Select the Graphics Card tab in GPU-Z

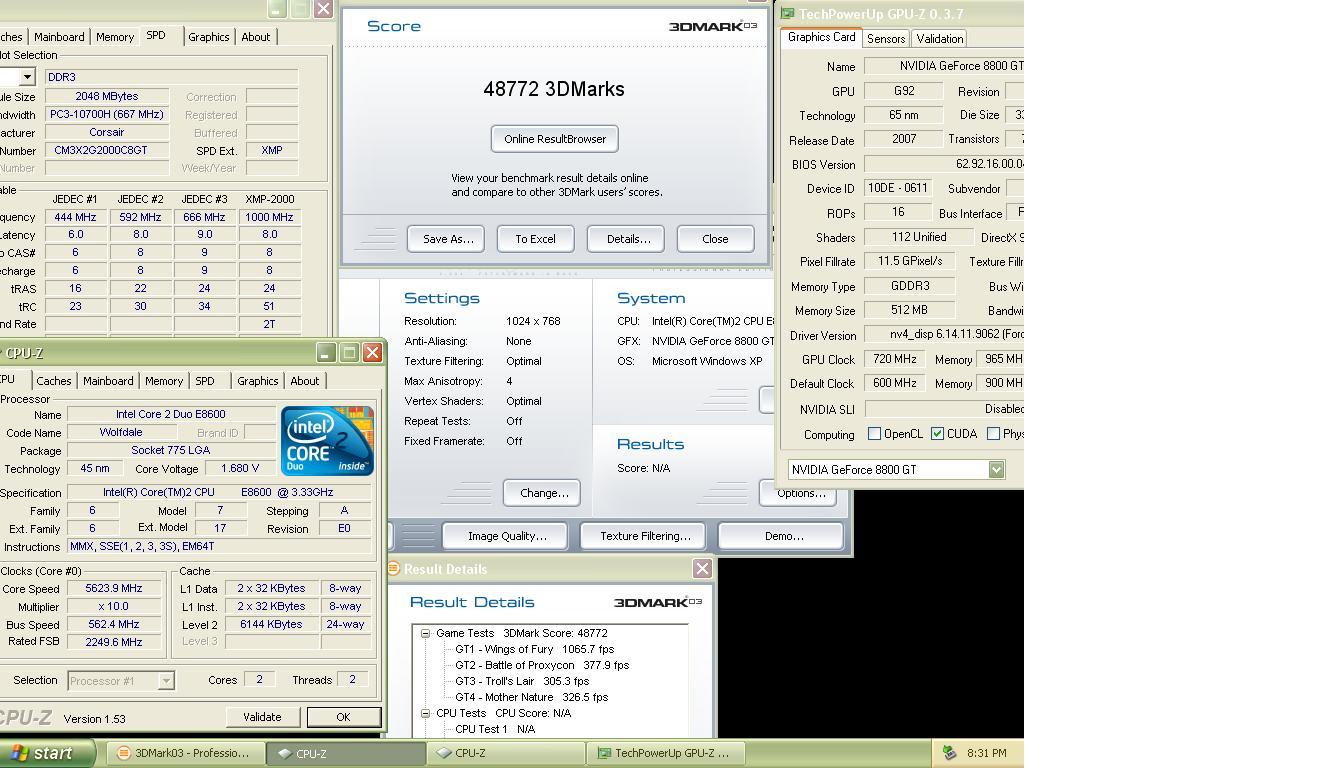(x=821, y=37)
